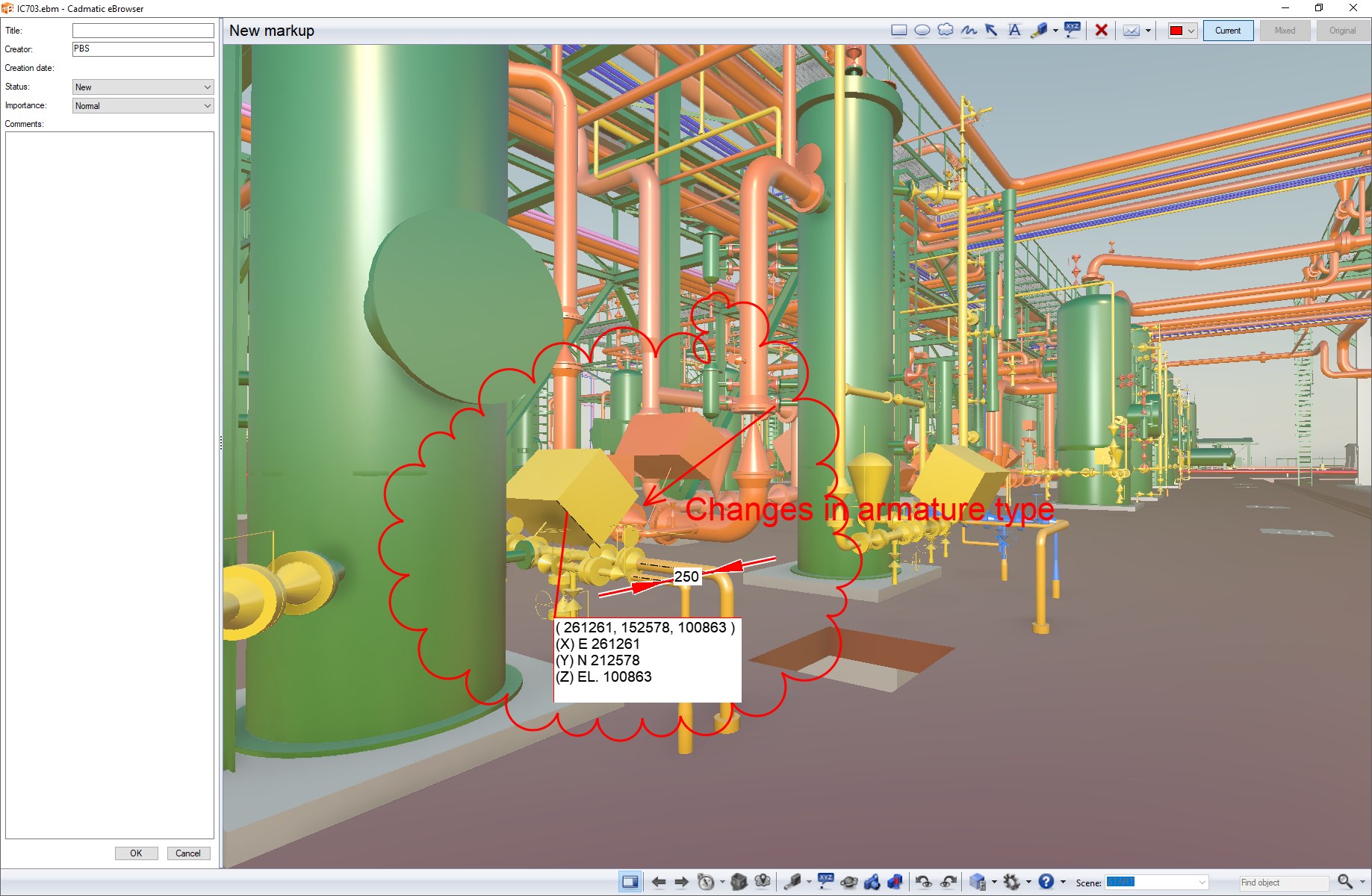Click the blue camera snapshot icon
Image resolution: width=1372 pixels, height=896 pixels.
(872, 882)
